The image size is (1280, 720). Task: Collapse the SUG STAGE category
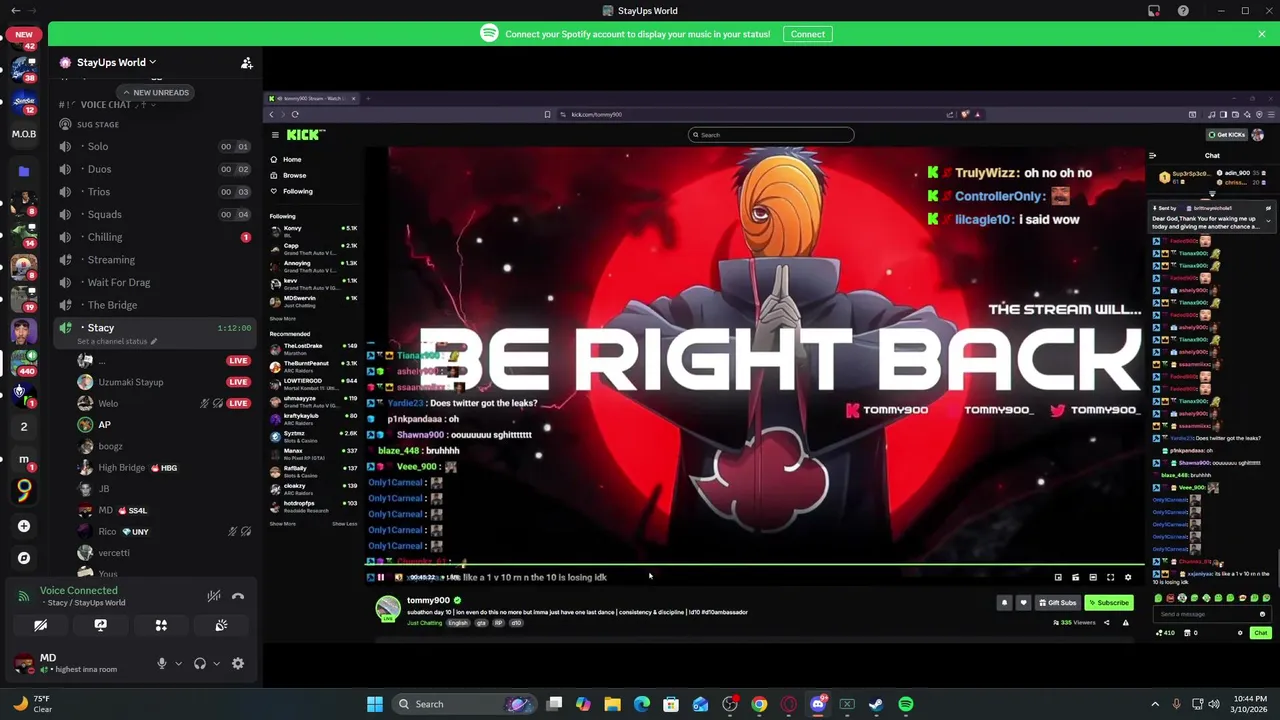click(x=98, y=124)
